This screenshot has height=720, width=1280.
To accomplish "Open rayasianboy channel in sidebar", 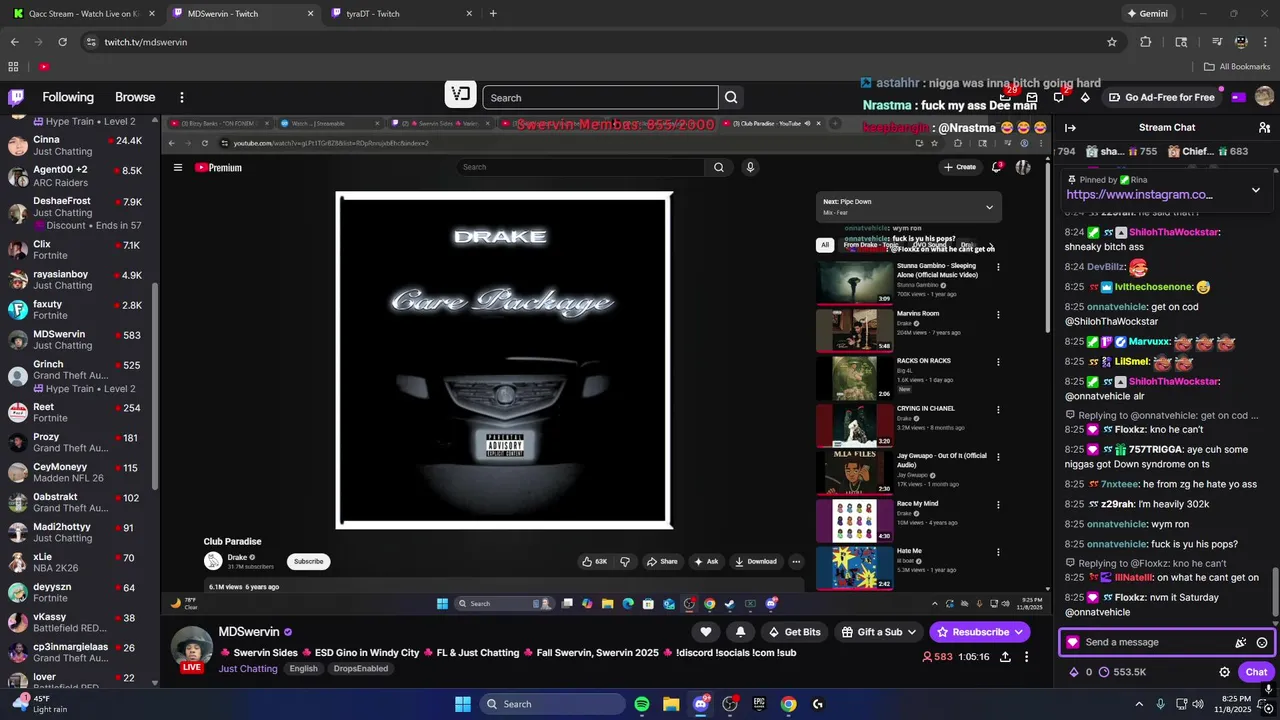I will [x=77, y=280].
